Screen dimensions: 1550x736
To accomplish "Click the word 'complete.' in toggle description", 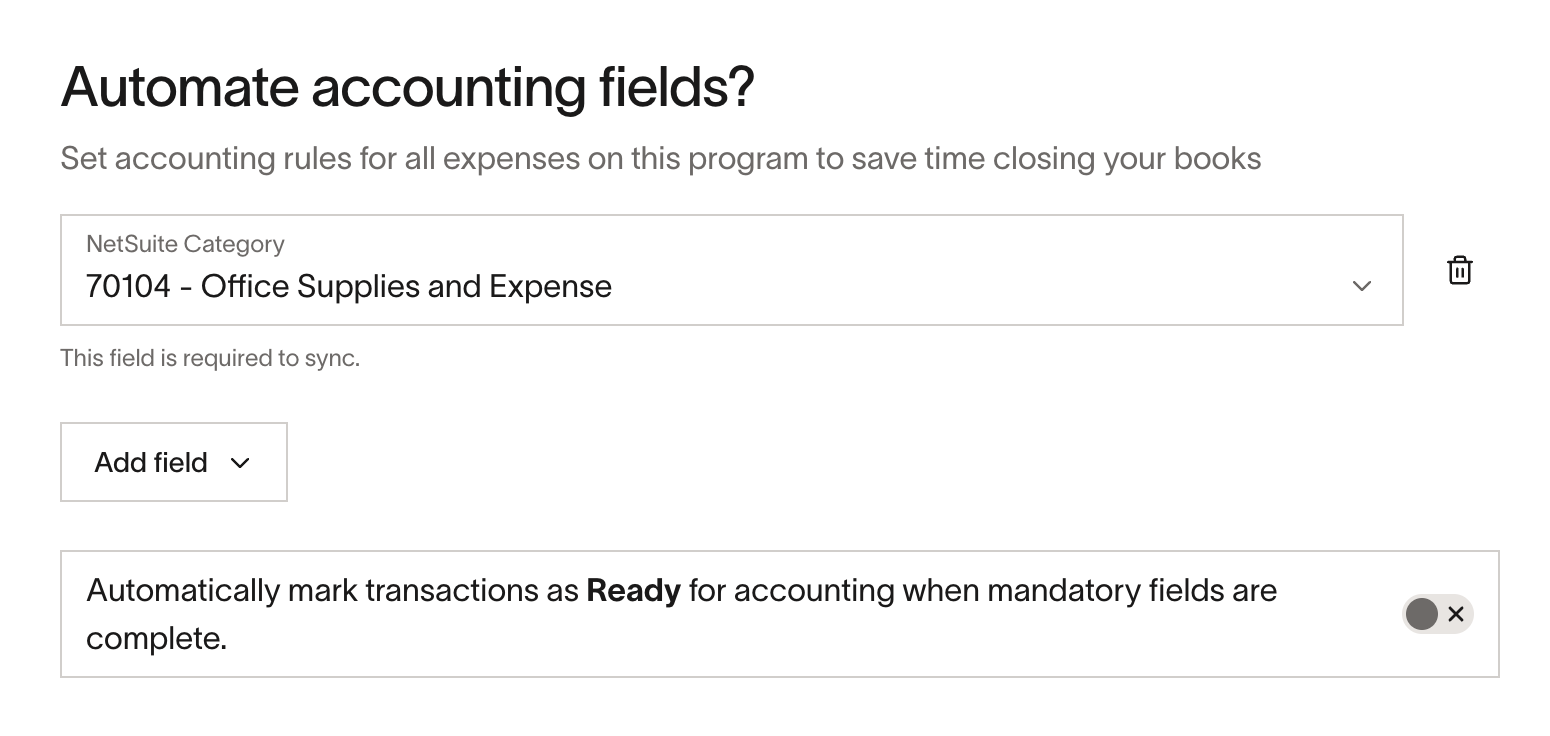I will (x=157, y=639).
